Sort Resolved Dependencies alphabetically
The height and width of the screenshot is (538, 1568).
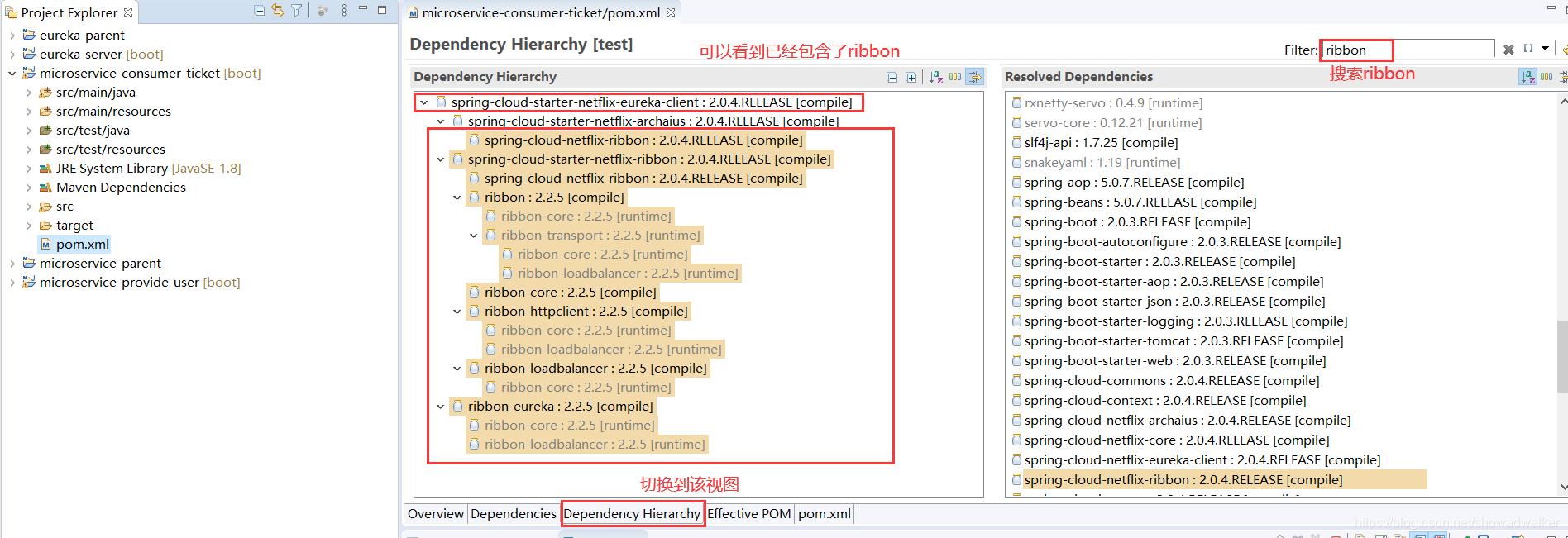(1527, 77)
